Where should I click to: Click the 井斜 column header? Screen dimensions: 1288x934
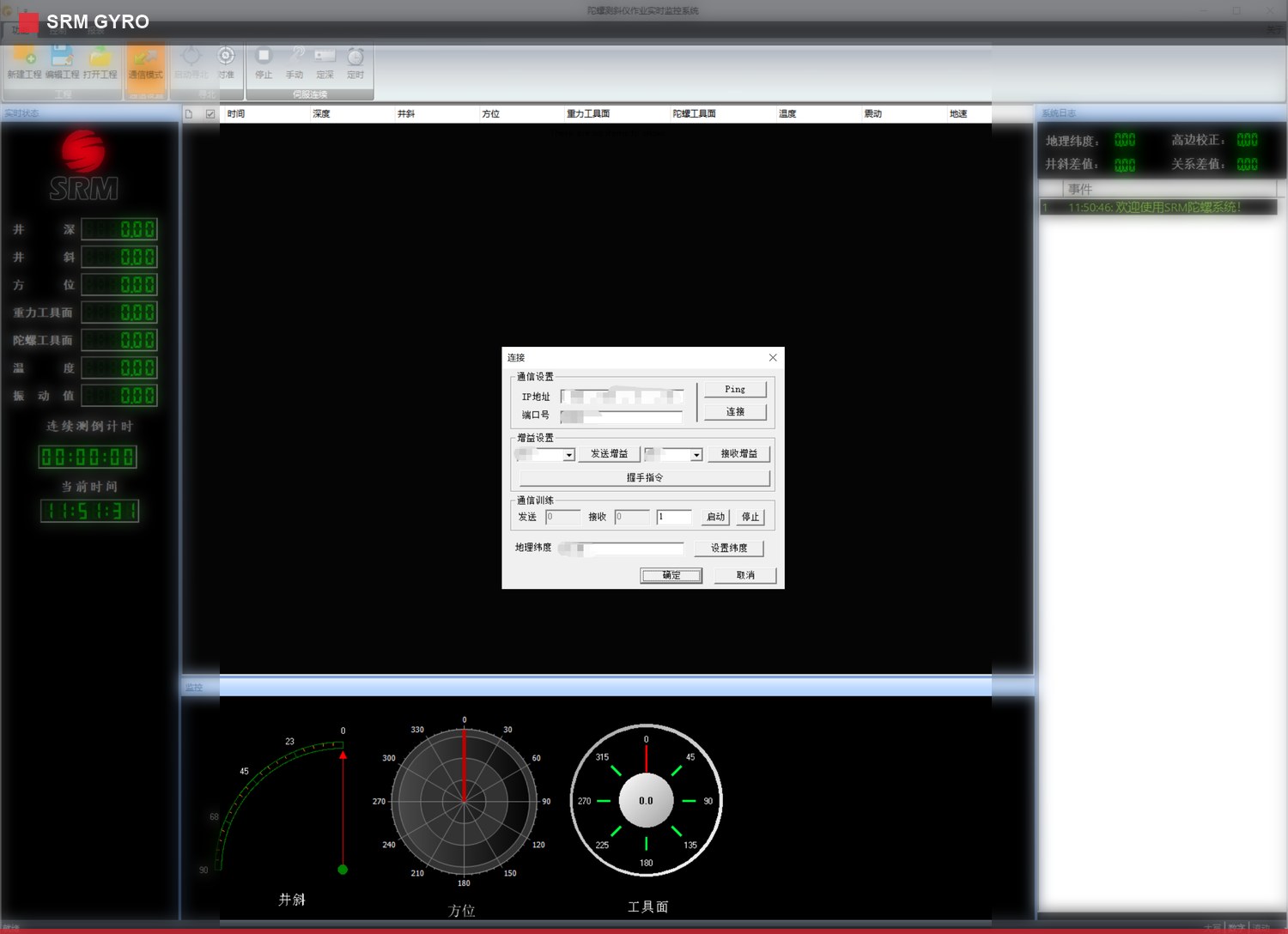pos(436,113)
